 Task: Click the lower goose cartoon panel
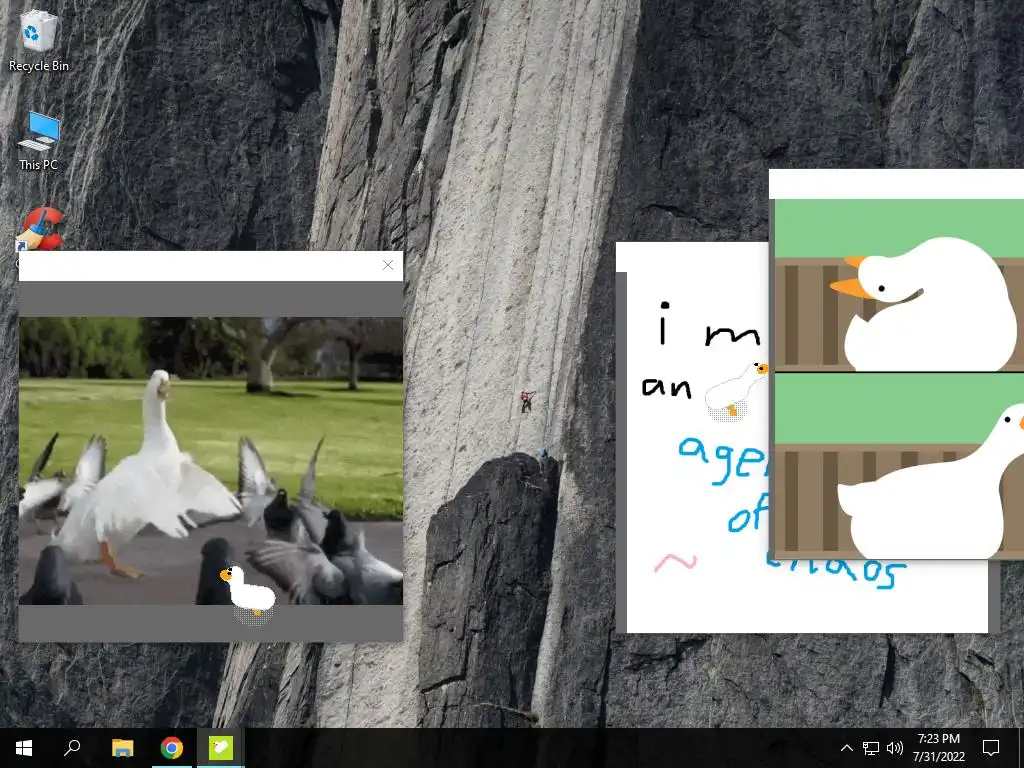[x=899, y=466]
